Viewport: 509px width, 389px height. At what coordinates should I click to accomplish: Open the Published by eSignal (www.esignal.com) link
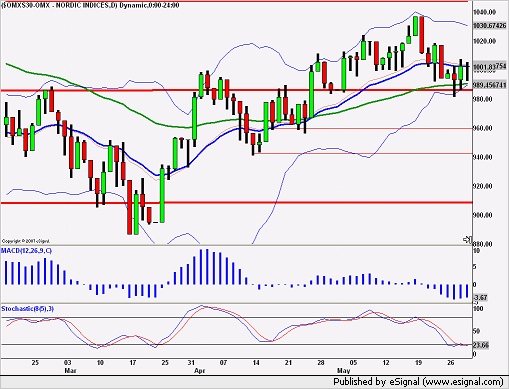click(x=418, y=381)
